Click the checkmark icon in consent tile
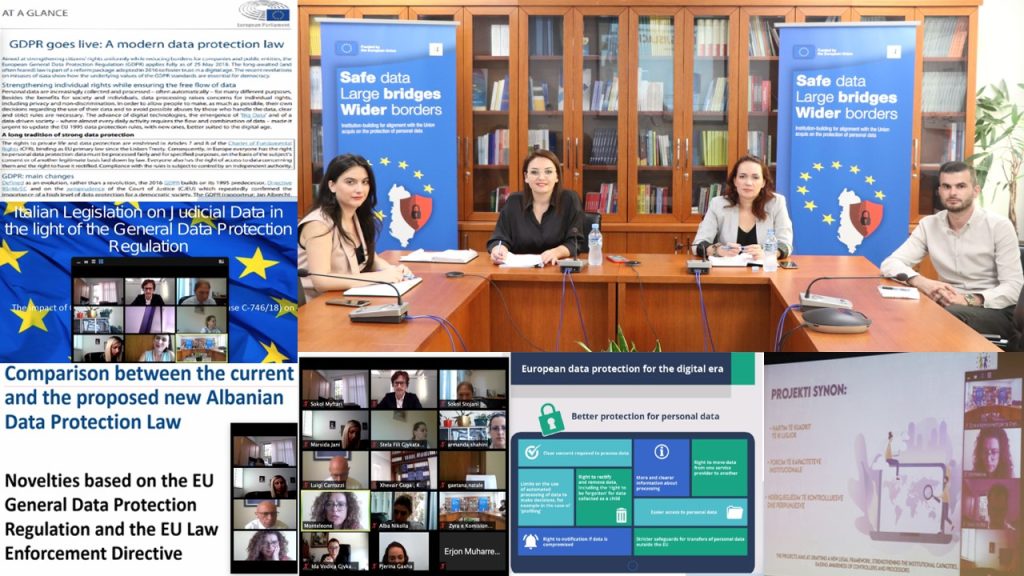The image size is (1024, 576). (x=533, y=452)
